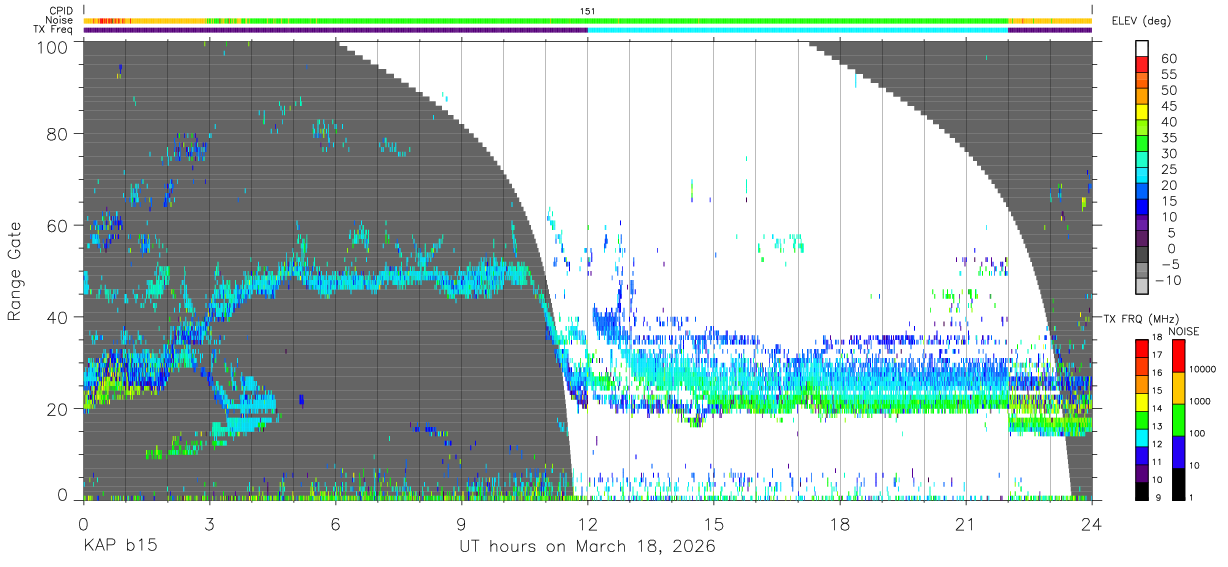Click the x-axis tick label '9'
1228x567 pixels.
pyautogui.click(x=461, y=523)
